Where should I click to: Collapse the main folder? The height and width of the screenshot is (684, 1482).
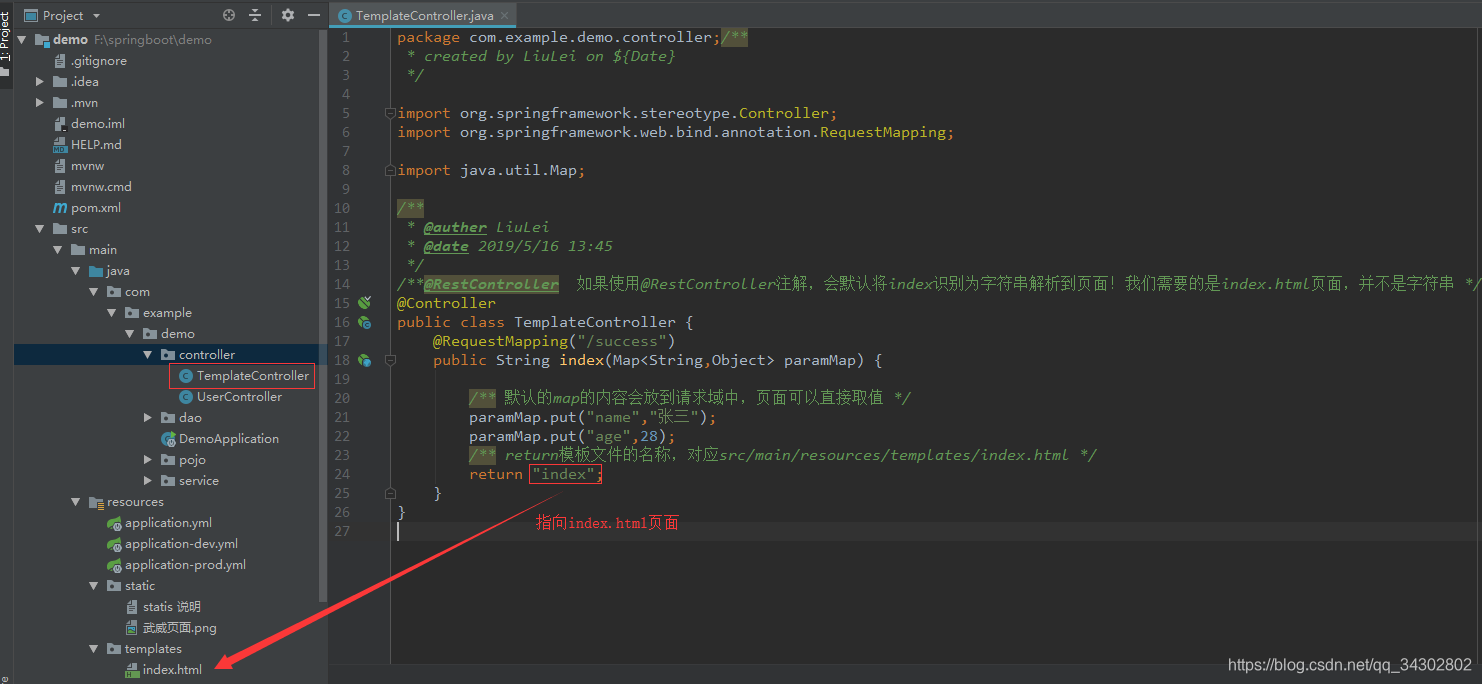tap(58, 250)
